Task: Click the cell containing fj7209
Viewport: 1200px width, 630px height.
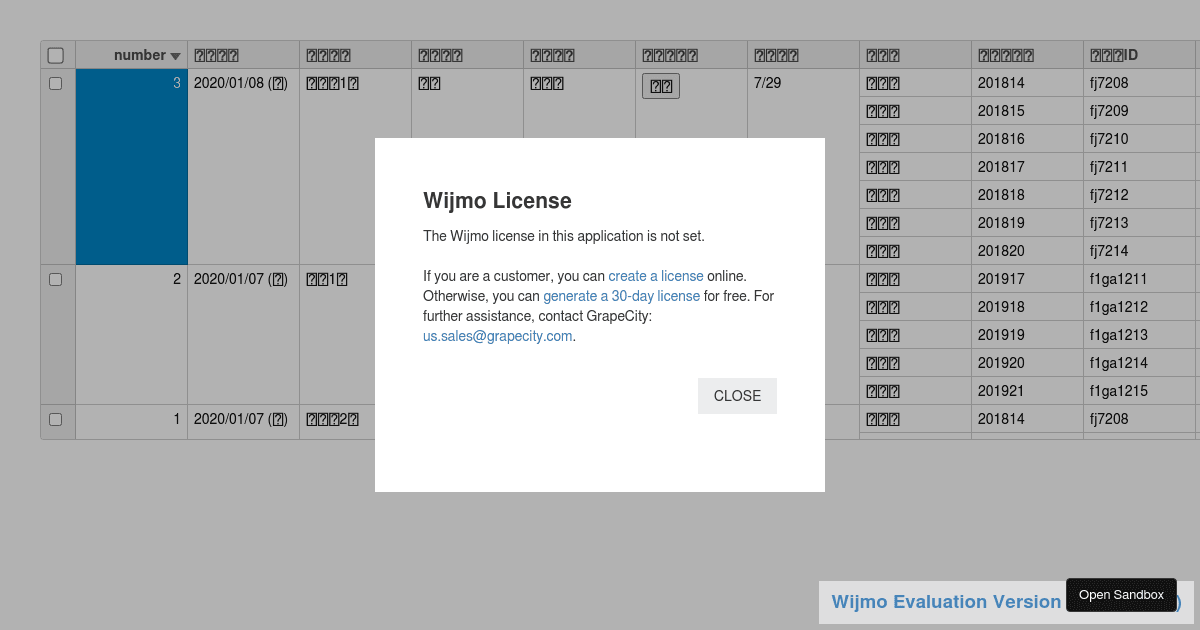Action: pyautogui.click(x=1109, y=111)
